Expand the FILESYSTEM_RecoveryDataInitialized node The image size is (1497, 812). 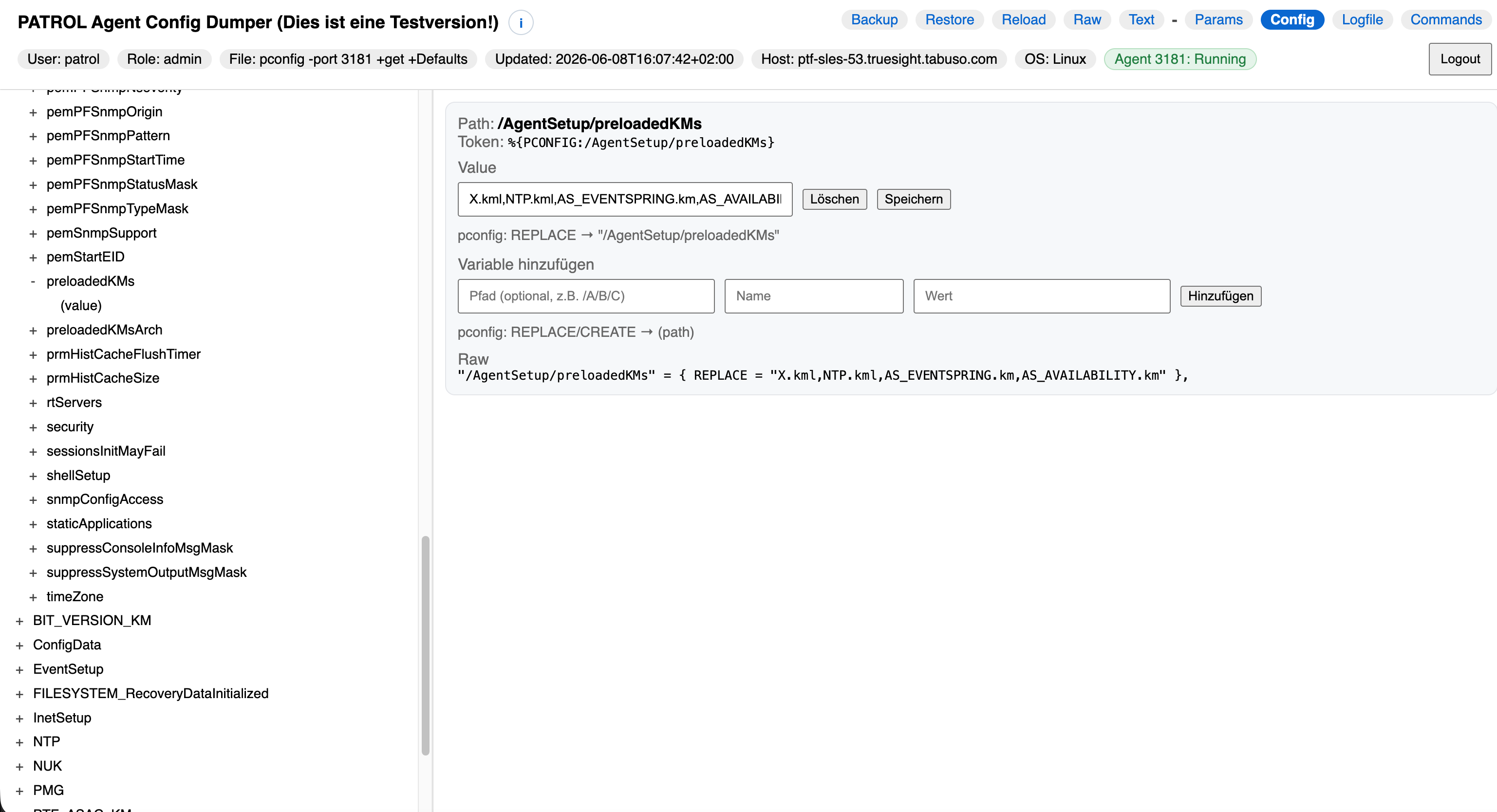point(20,695)
